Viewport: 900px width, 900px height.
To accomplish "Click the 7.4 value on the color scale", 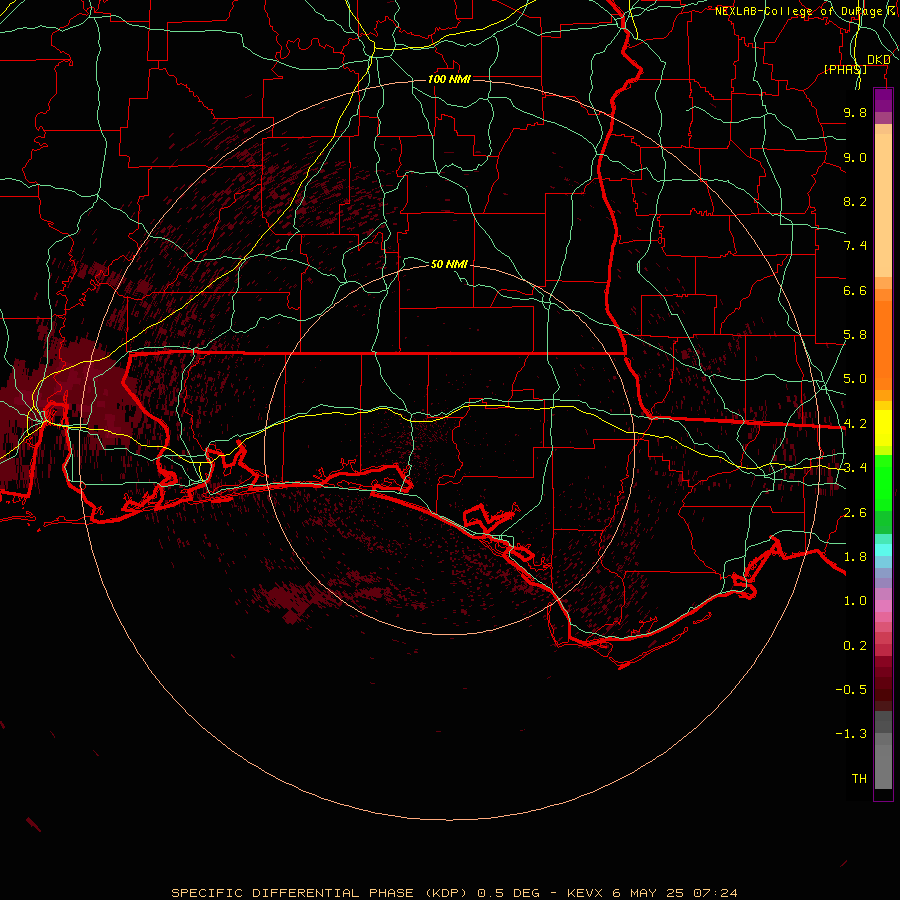I will (855, 246).
